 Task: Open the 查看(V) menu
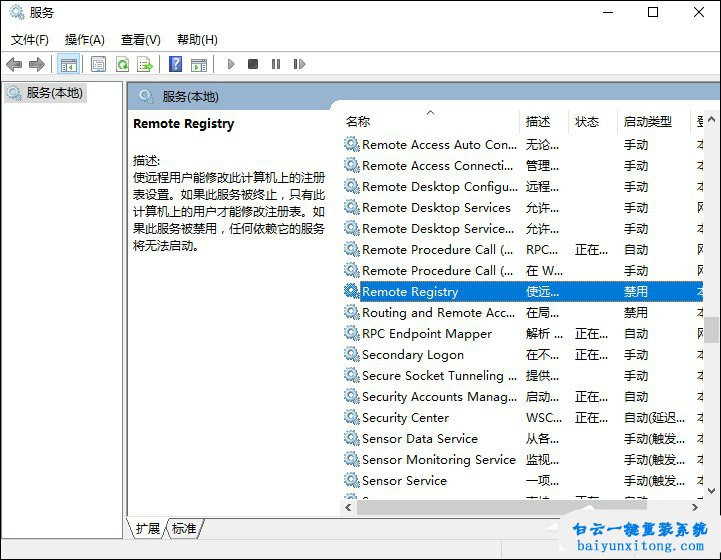click(x=141, y=40)
